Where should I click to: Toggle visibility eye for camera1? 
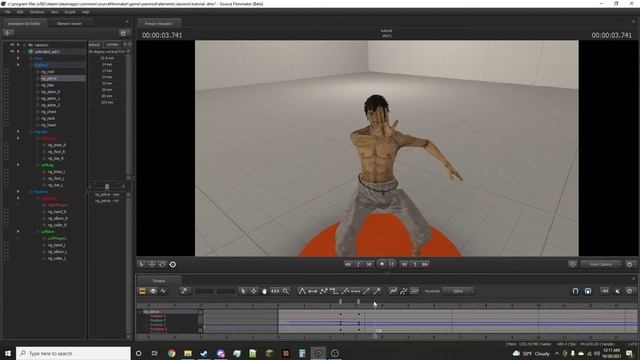(12, 44)
